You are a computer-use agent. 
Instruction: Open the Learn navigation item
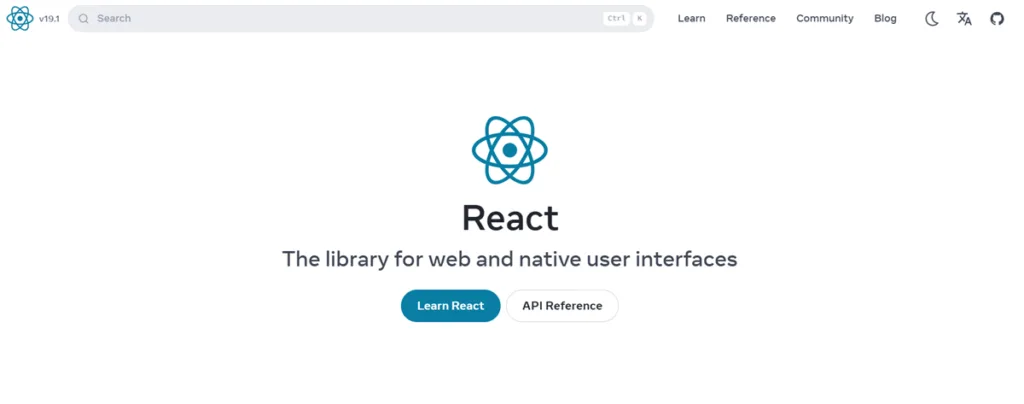click(x=691, y=18)
